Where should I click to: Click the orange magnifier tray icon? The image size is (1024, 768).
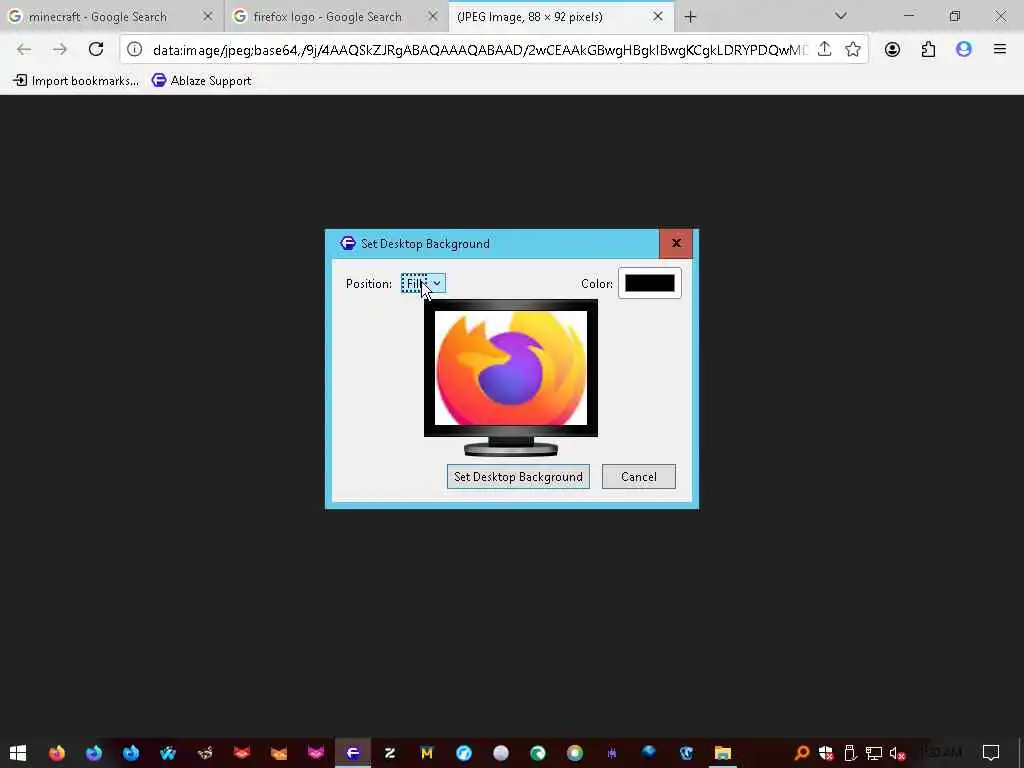click(x=801, y=754)
